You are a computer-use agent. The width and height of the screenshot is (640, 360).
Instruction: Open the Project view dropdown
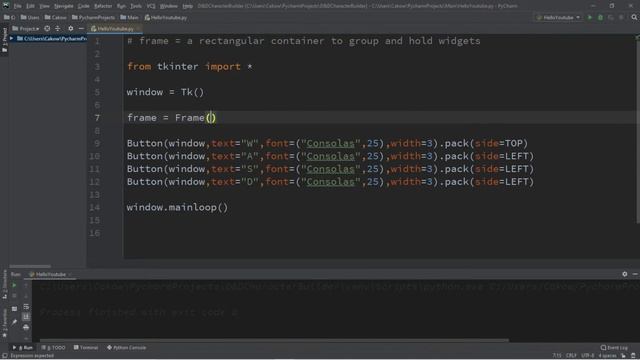[x=26, y=29]
